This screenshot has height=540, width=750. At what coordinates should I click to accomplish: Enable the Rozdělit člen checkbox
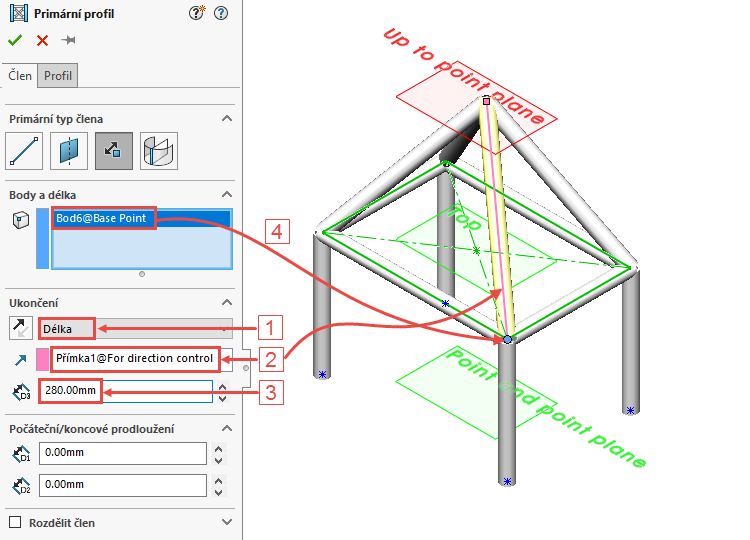coord(15,522)
